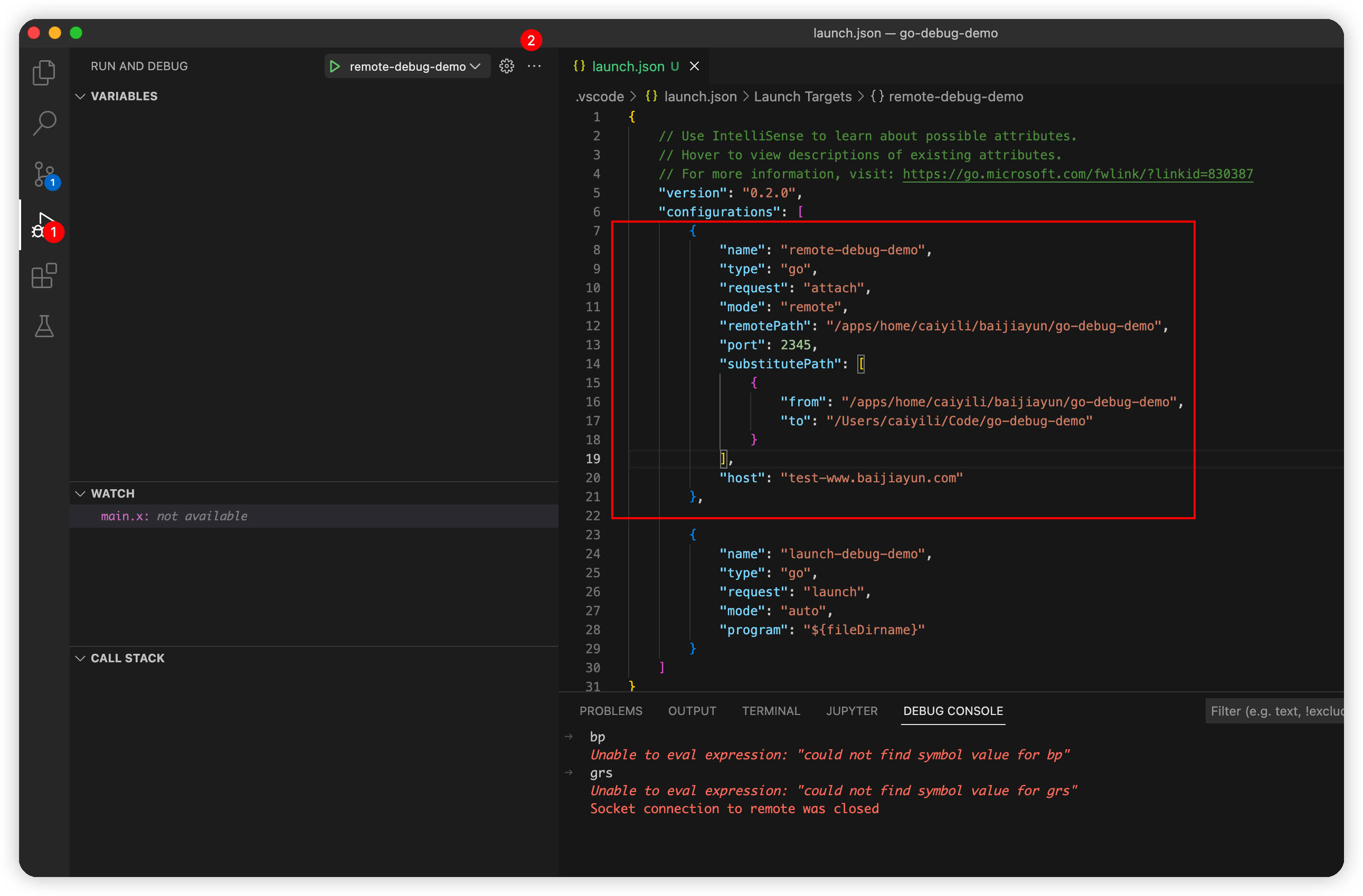Click "request": "attach" on line 10

tap(795, 288)
